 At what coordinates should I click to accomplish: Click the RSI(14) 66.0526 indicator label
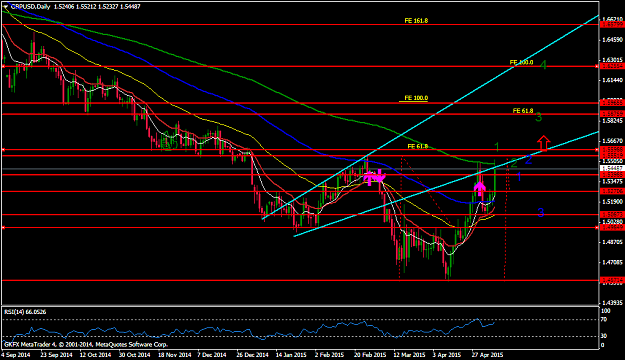(x=25, y=312)
